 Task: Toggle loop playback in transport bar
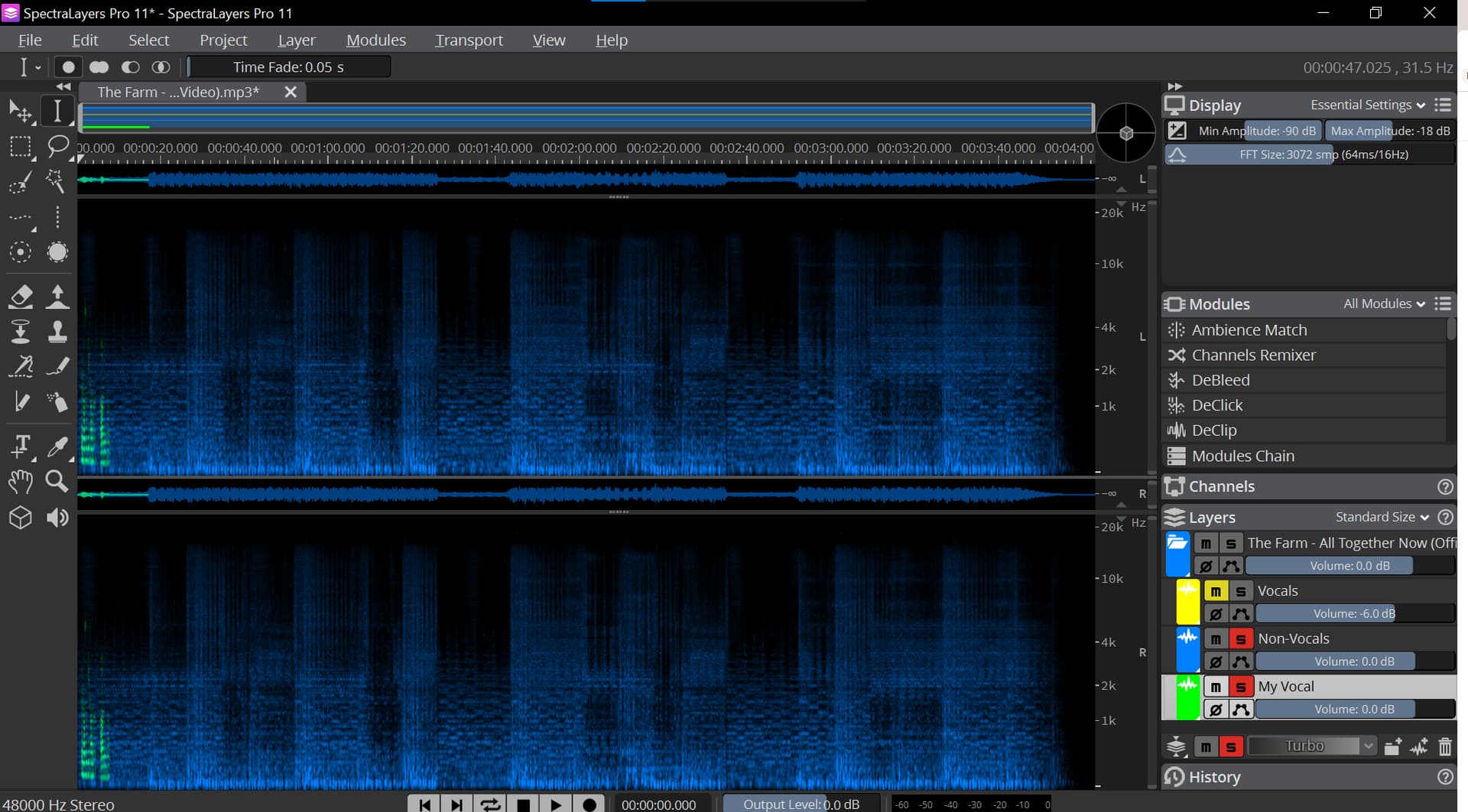click(x=490, y=804)
